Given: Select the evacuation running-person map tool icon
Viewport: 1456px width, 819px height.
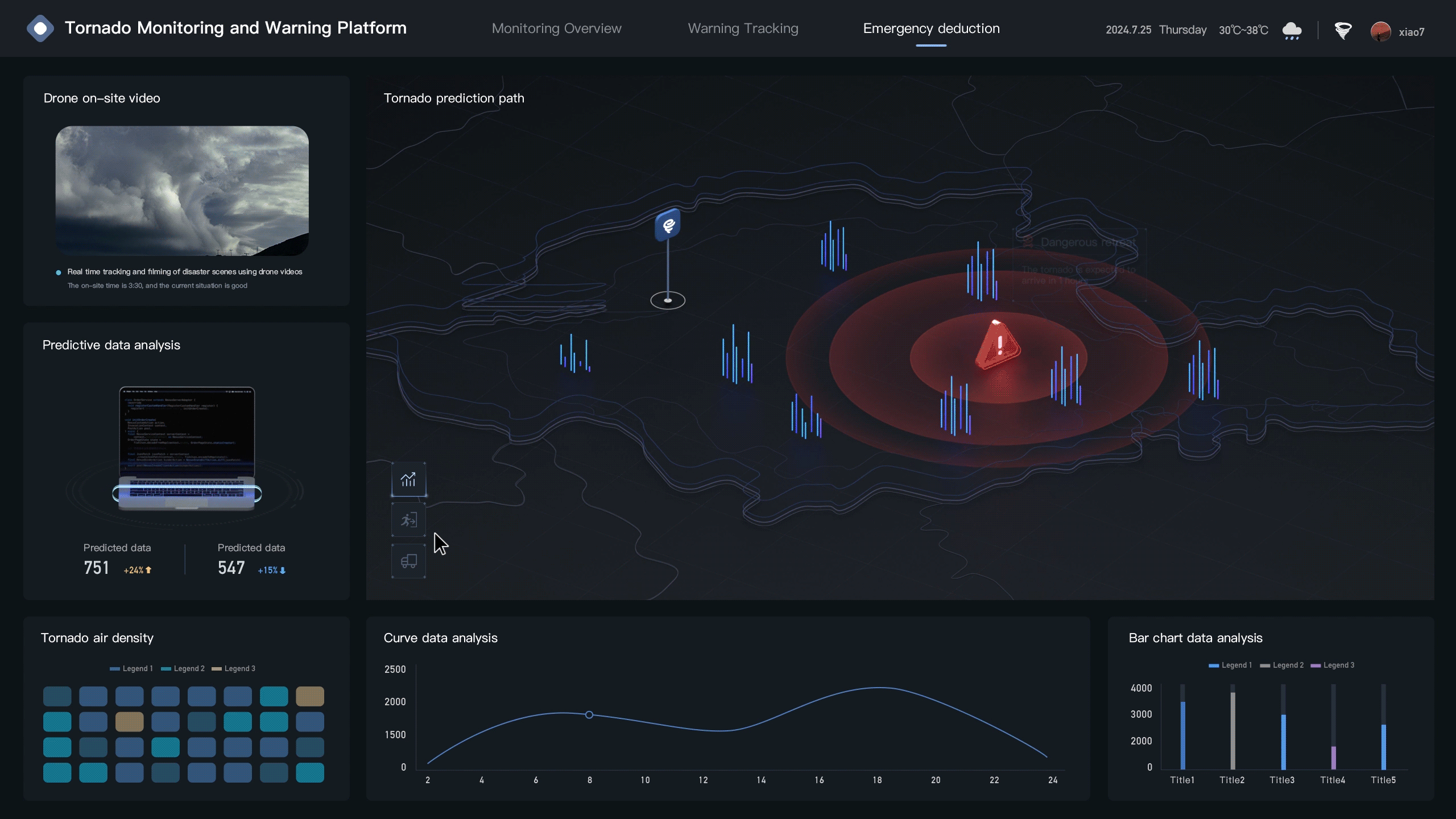Looking at the screenshot, I should 408,520.
